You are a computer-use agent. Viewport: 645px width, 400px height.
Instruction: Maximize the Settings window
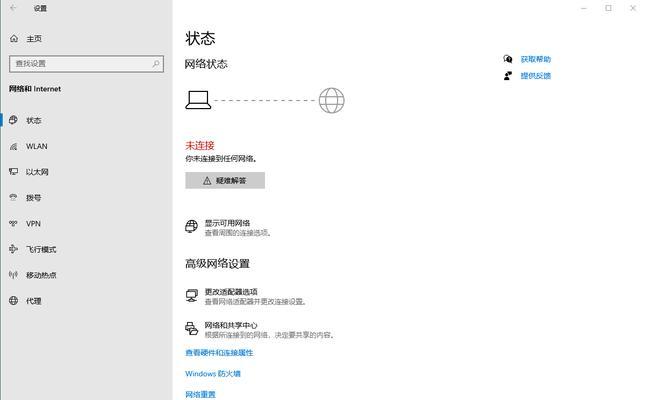608,8
